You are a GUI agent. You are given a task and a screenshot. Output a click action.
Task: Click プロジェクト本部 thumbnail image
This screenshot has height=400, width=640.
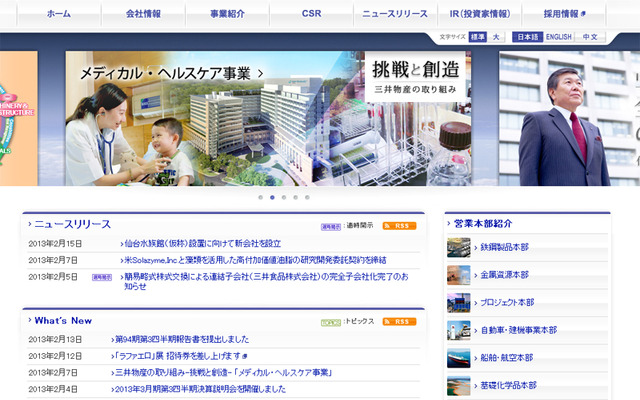(x=458, y=302)
